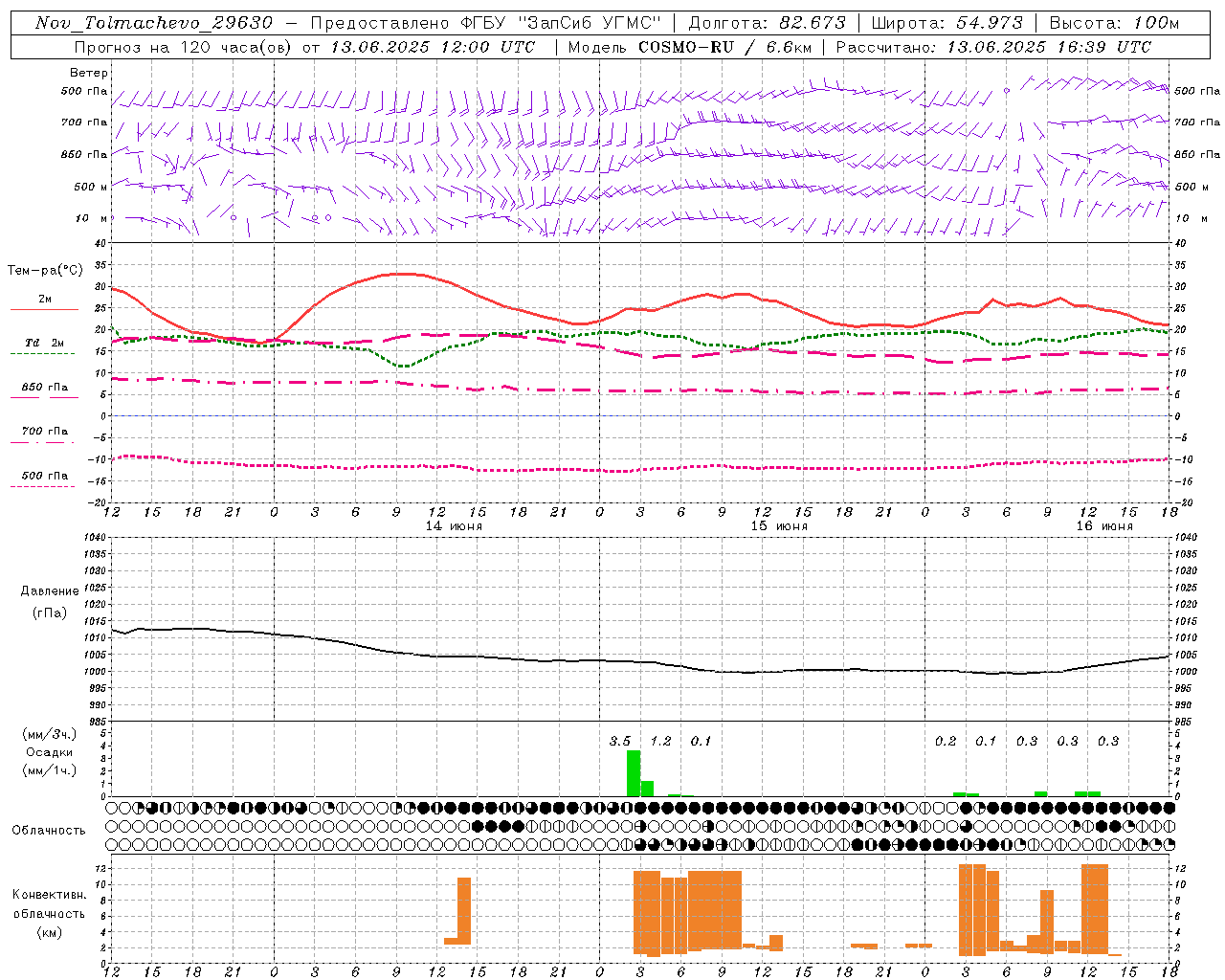Click the Конвективн. облачность label
The height and width of the screenshot is (980, 1225).
pyautogui.click(x=49, y=904)
